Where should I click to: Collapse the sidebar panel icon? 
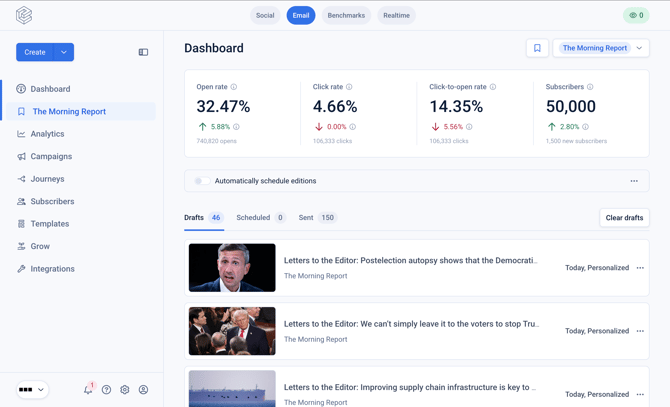[143, 52]
